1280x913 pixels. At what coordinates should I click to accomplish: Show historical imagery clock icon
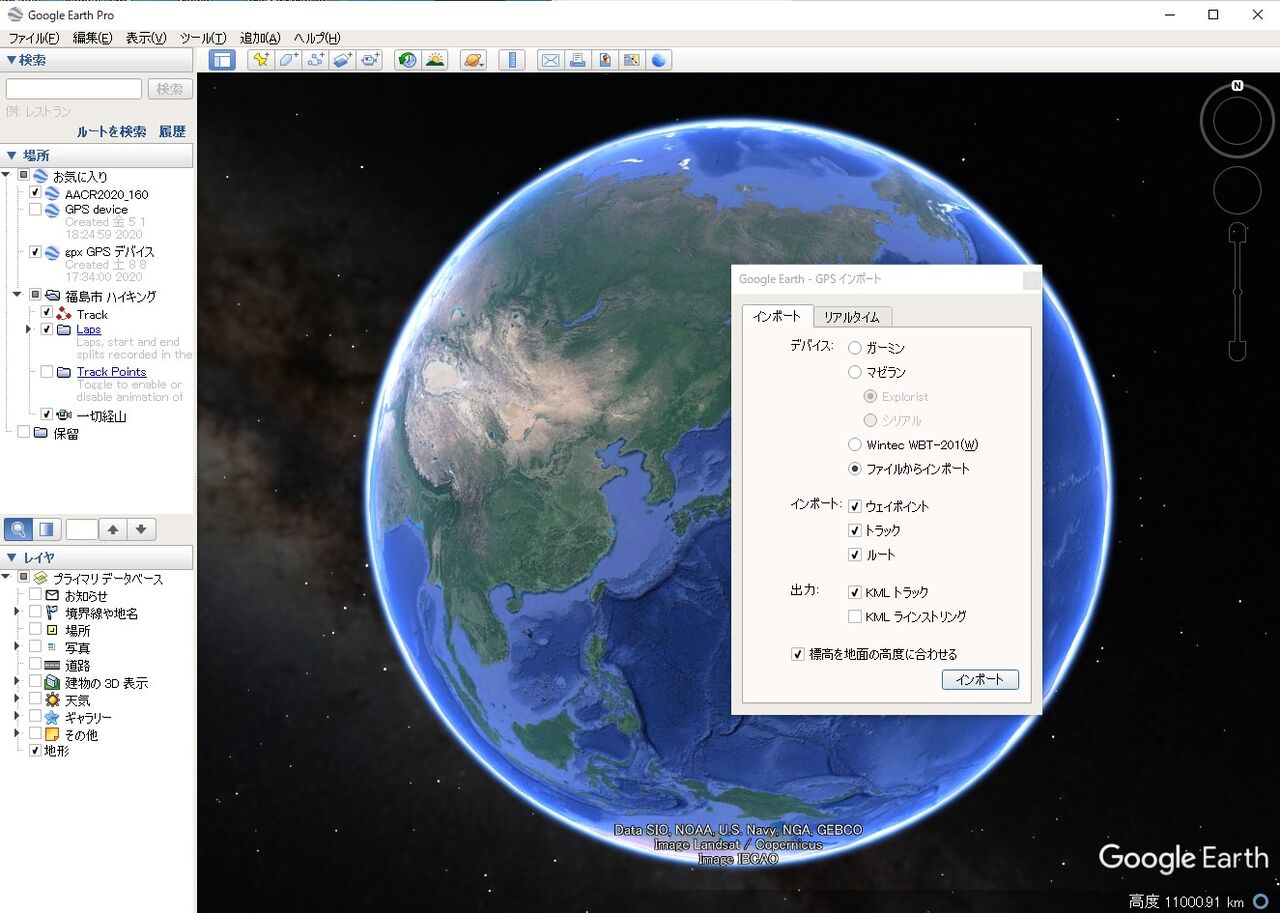coord(407,60)
